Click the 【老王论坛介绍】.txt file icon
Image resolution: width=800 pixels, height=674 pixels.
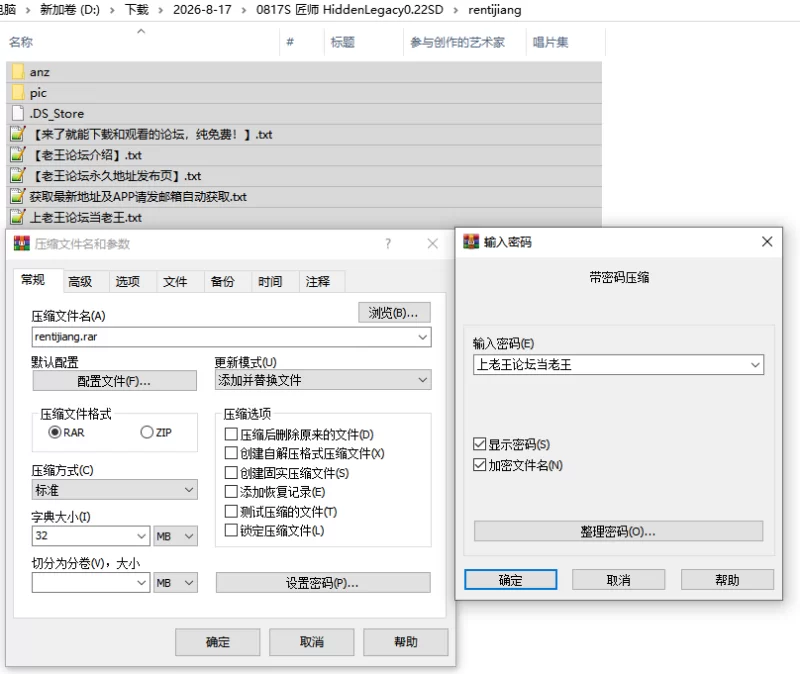18,155
